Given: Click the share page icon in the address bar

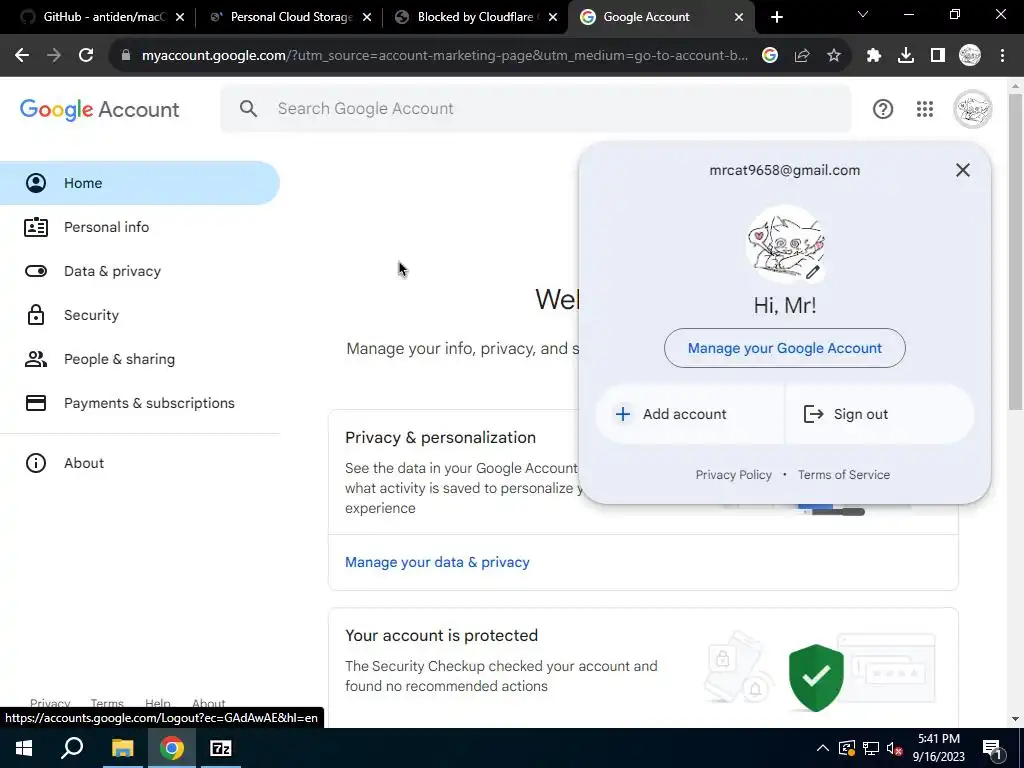Looking at the screenshot, I should click(802, 56).
